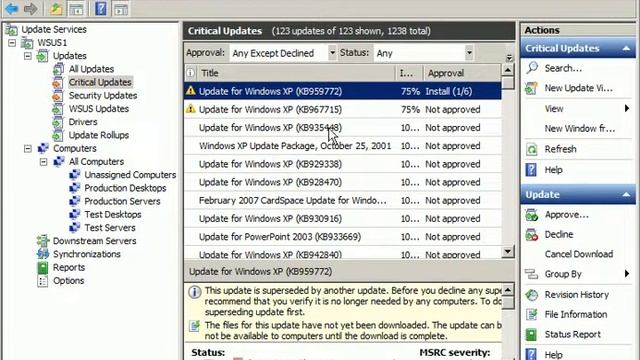Click the Update Services root icon
Viewport: 640px width, 360px height.
click(x=11, y=29)
